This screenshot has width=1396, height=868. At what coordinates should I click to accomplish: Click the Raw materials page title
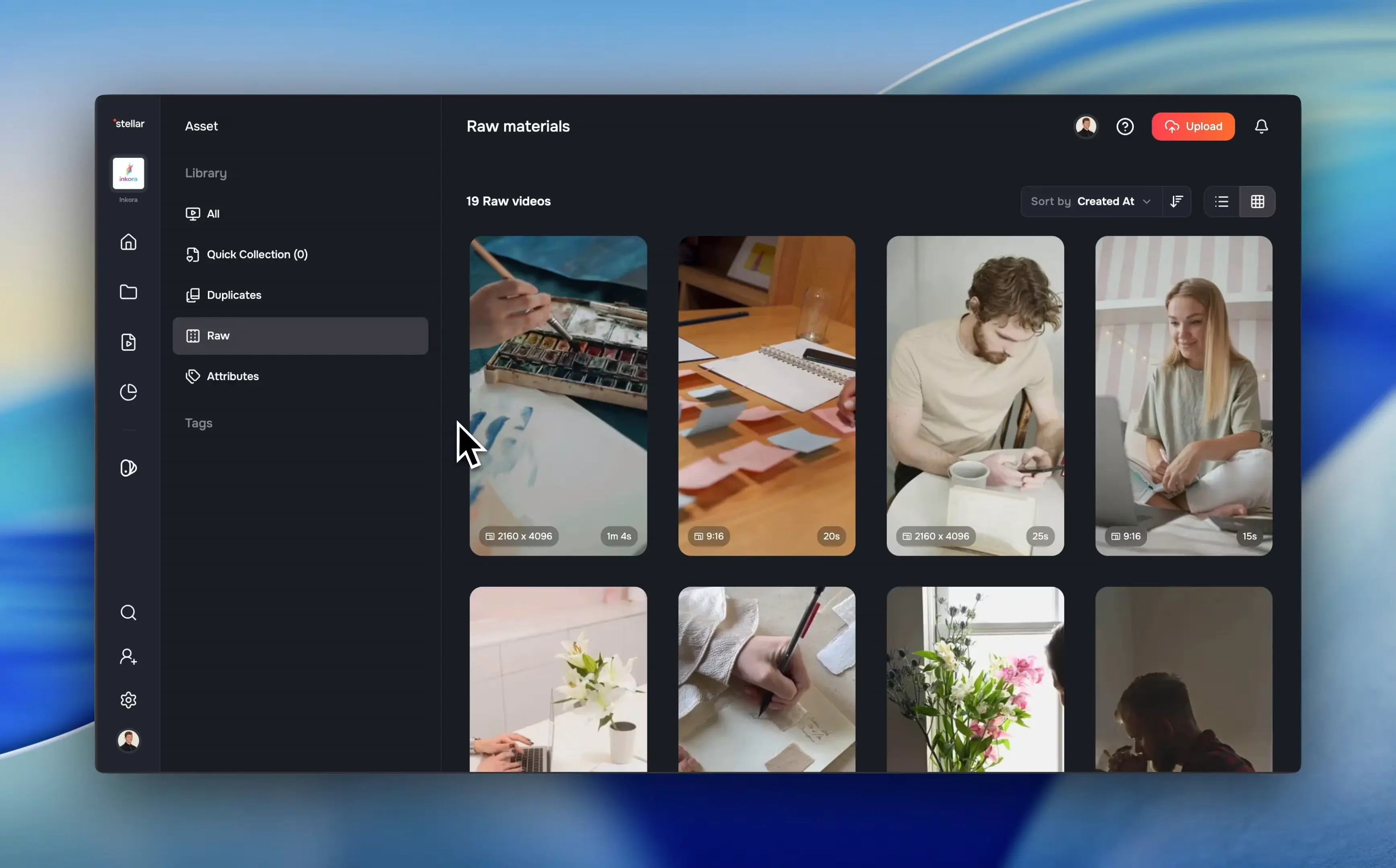[x=518, y=126]
